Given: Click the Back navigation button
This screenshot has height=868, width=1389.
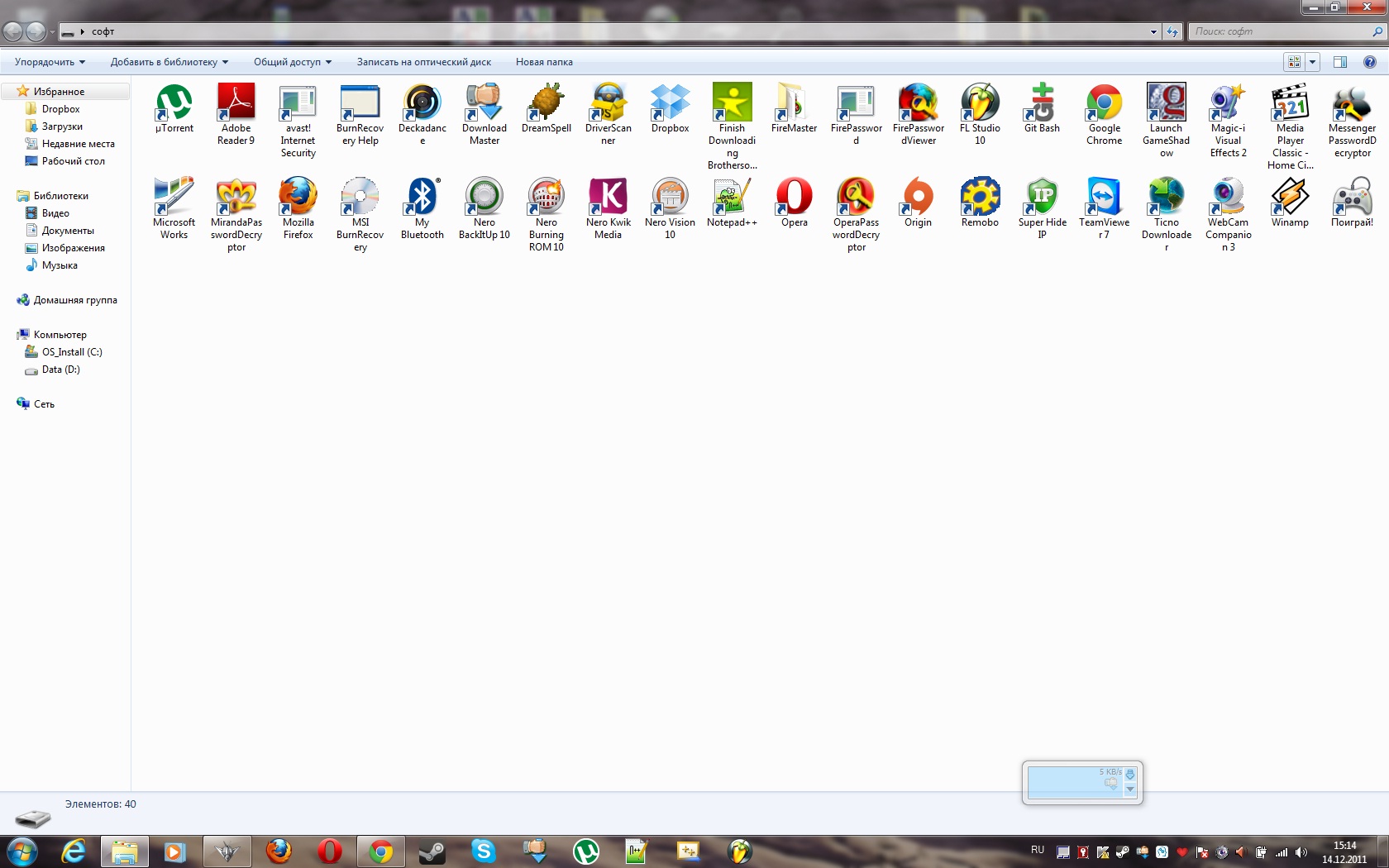Looking at the screenshot, I should coord(12,31).
